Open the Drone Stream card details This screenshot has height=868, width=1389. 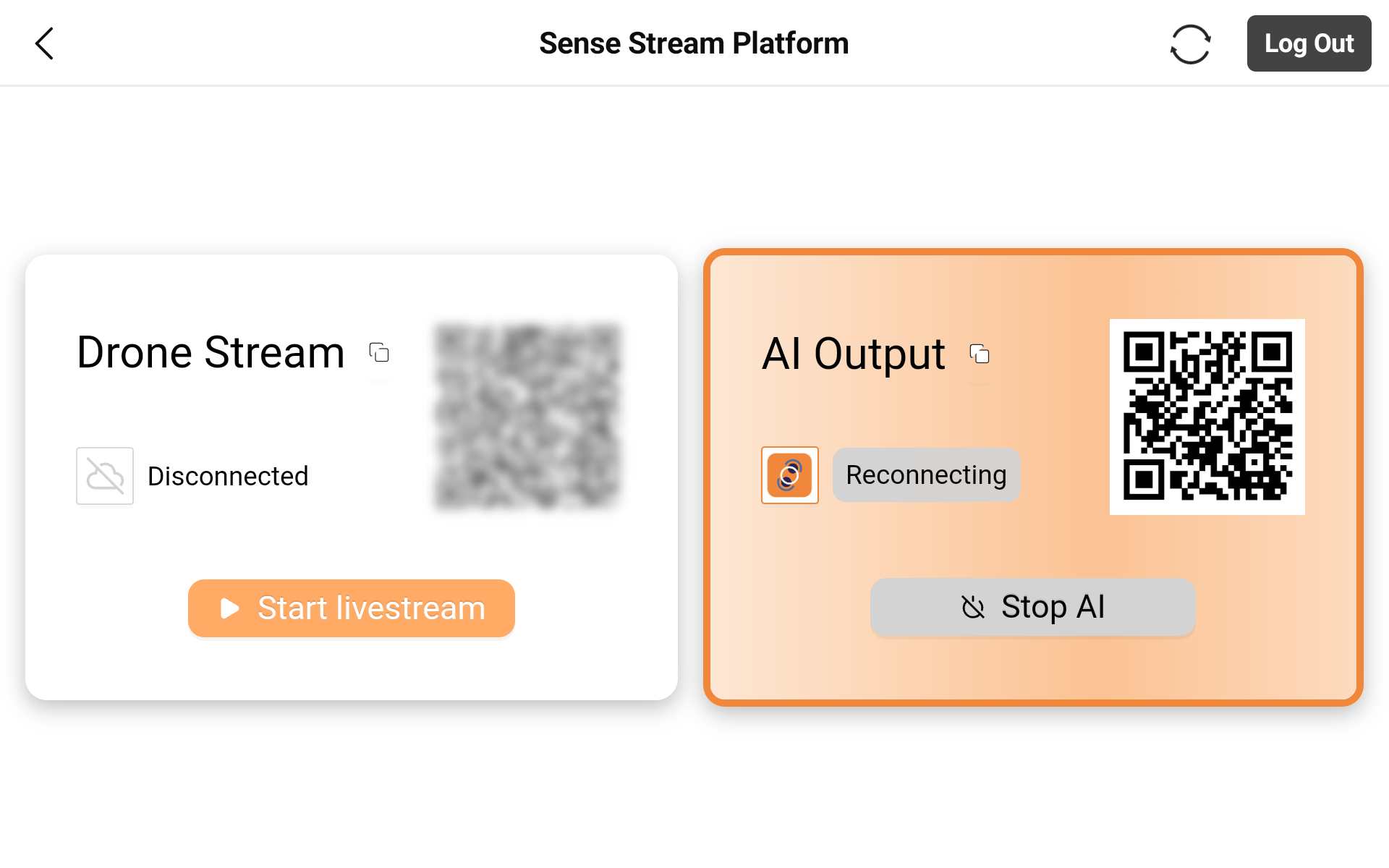coord(351,477)
